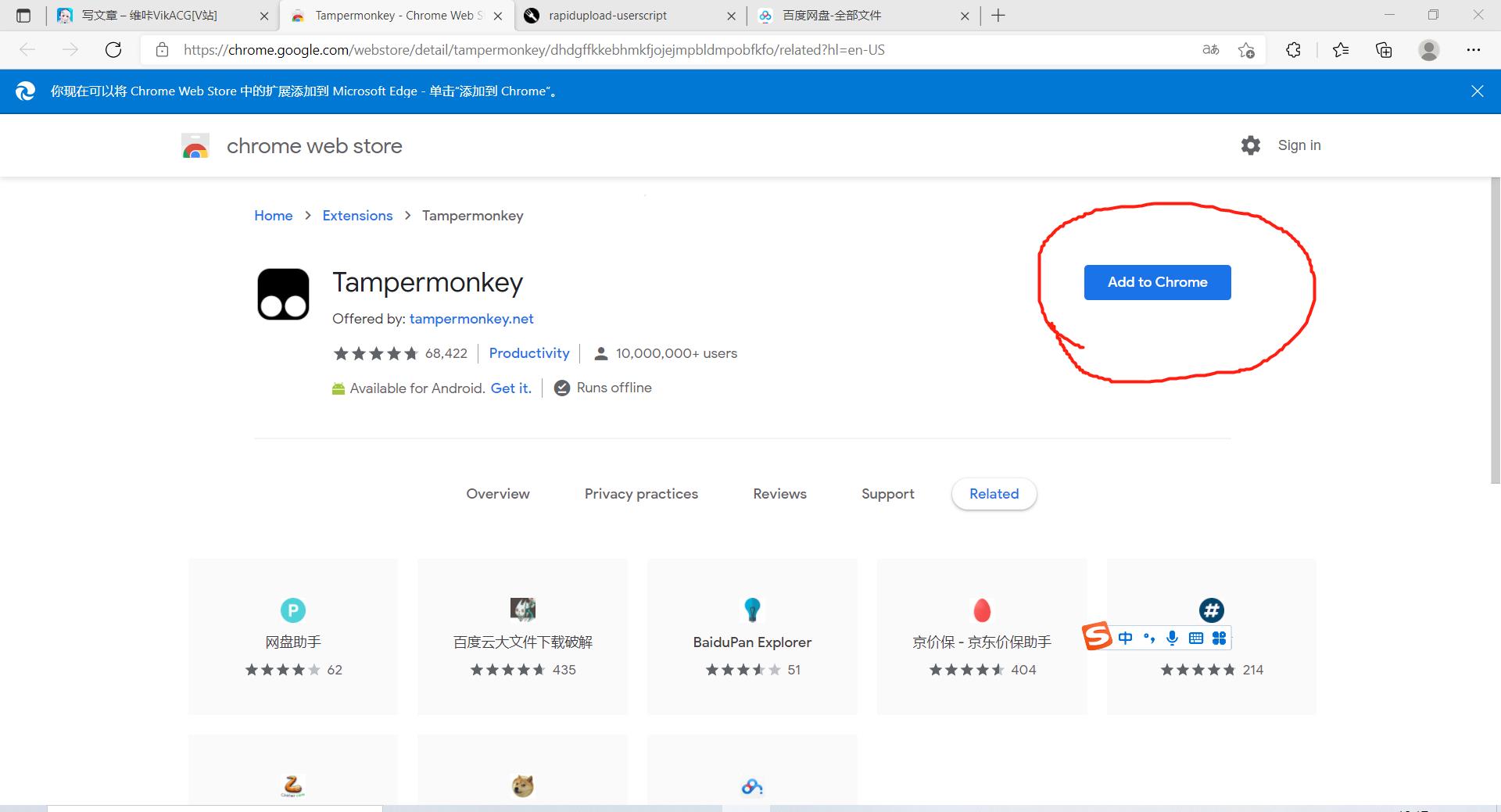Open the tampermonkey.net publisher link
The image size is (1501, 812).
point(471,319)
